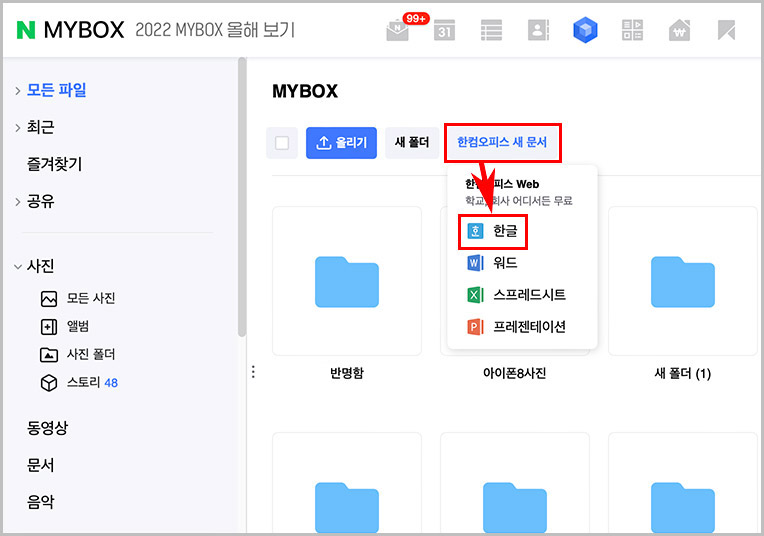This screenshot has height=536, width=764.
Task: Click the 모든 사진 picture icon
Action: point(49,298)
